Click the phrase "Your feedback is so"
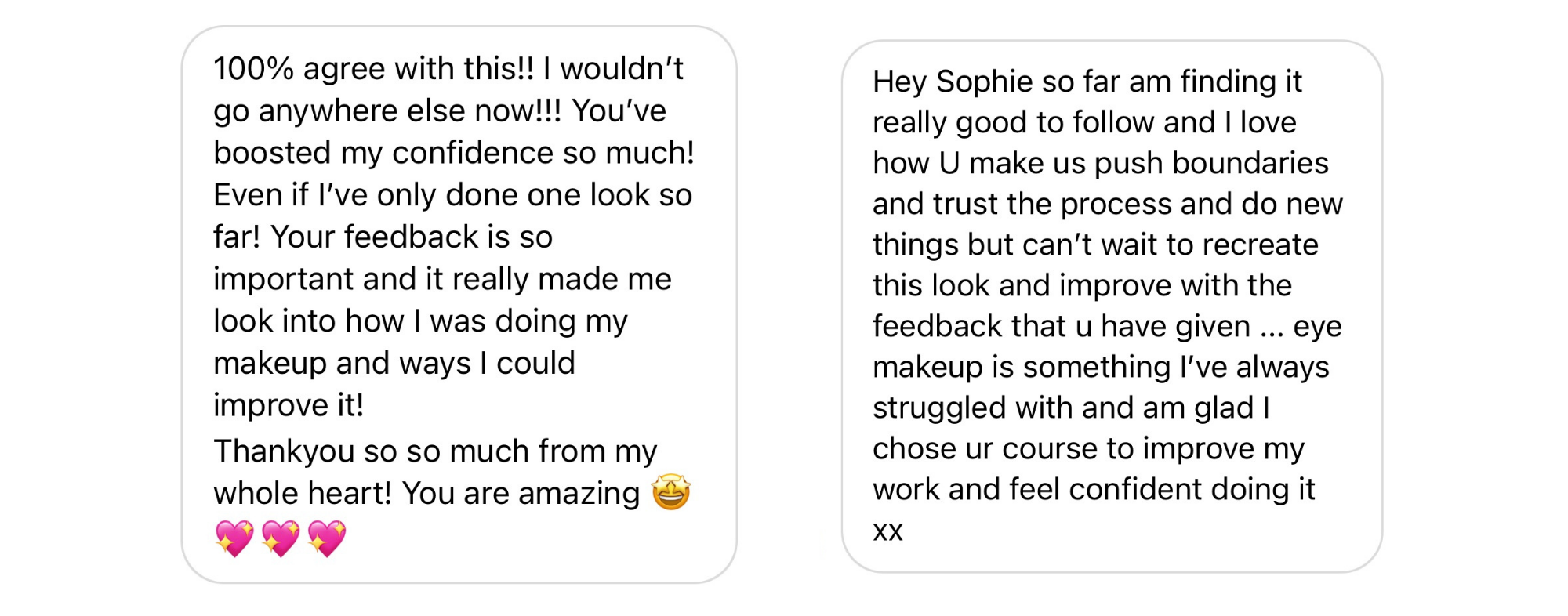Image resolution: width=1568 pixels, height=616 pixels. tap(412, 237)
